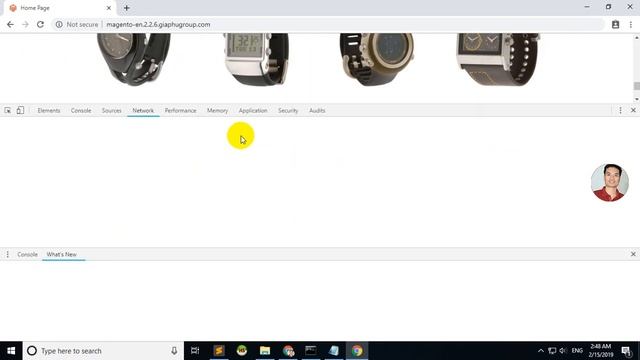
Task: Click the digital silver watch image
Action: pos(256,59)
